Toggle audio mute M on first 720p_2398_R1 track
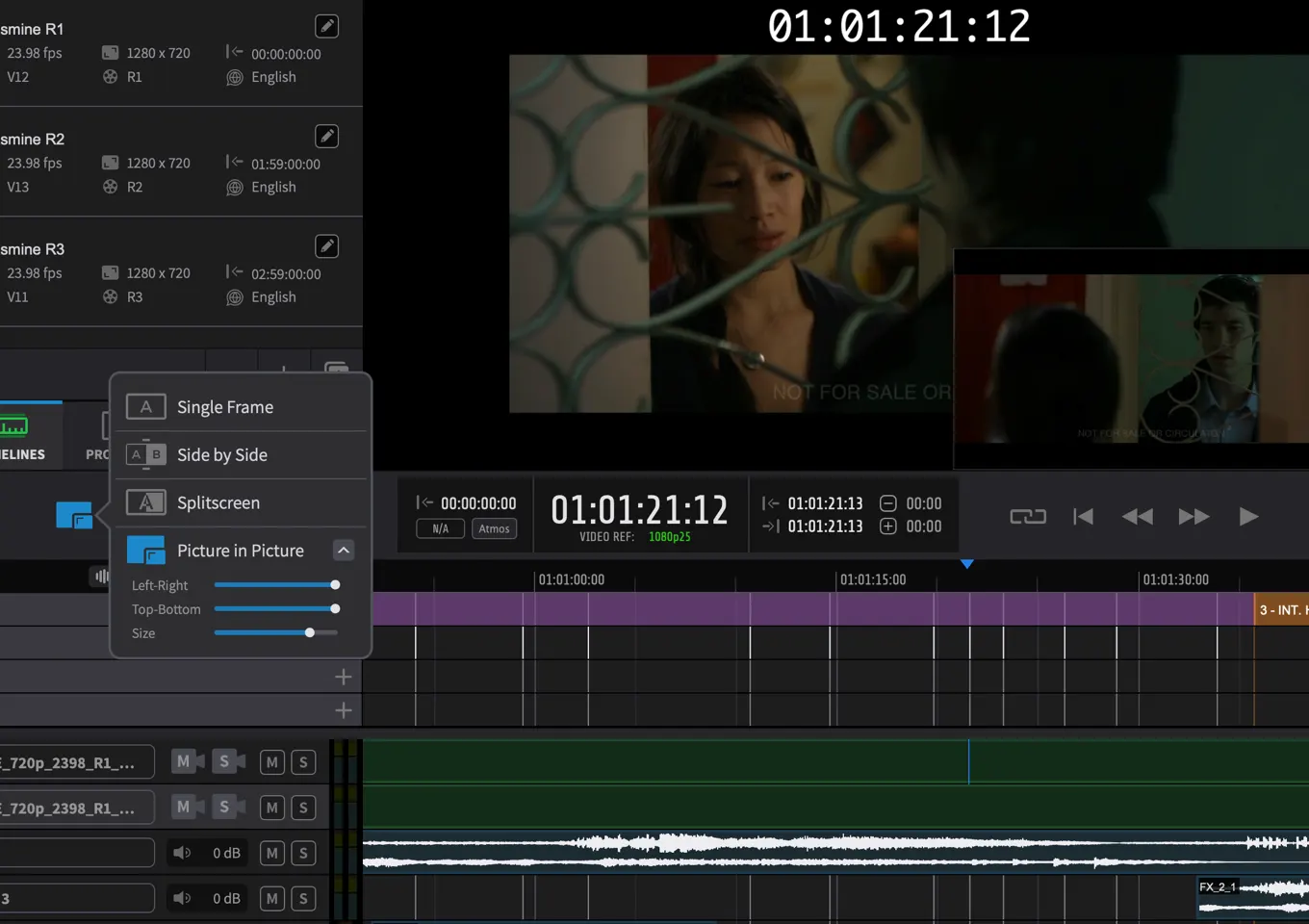 click(x=272, y=762)
